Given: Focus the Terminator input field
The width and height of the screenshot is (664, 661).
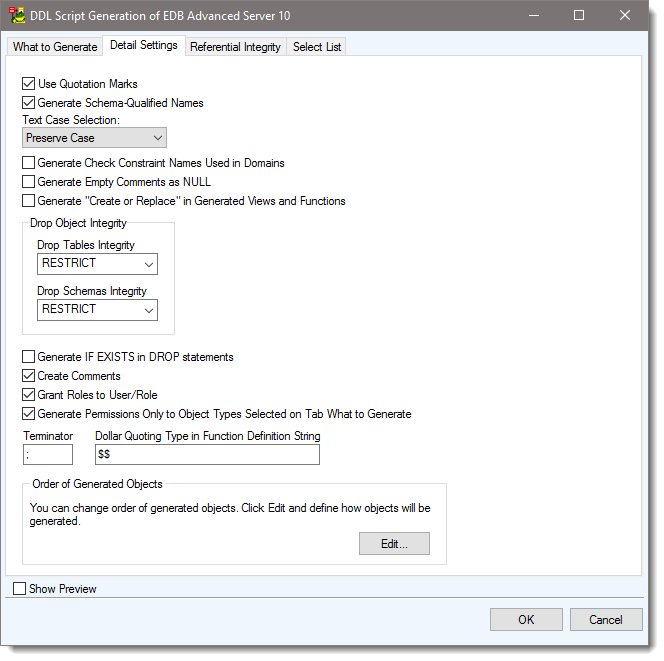Looking at the screenshot, I should pyautogui.click(x=48, y=454).
